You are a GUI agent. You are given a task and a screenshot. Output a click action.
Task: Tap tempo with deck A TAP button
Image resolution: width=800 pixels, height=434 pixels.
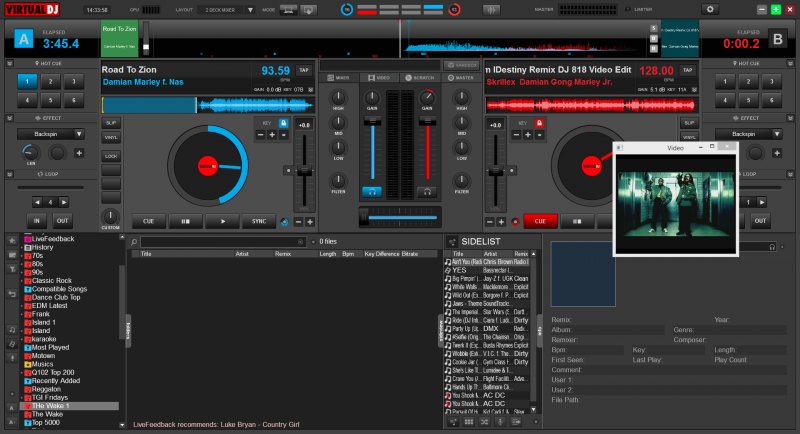point(304,70)
